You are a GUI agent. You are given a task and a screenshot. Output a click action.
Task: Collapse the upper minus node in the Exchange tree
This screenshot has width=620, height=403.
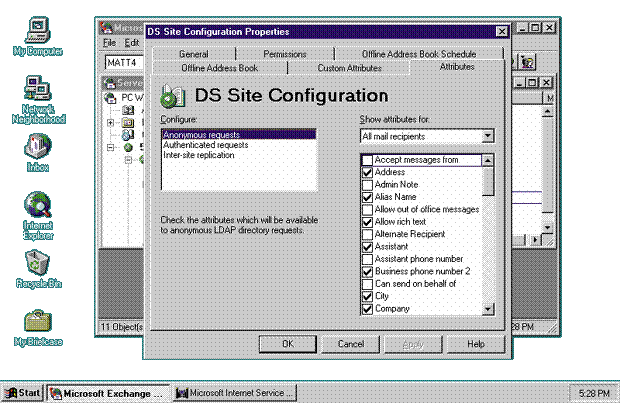pyautogui.click(x=111, y=147)
